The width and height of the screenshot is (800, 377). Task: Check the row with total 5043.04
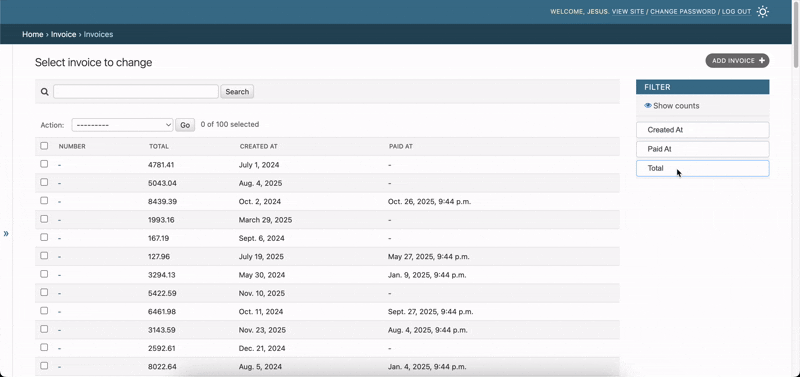pos(44,183)
